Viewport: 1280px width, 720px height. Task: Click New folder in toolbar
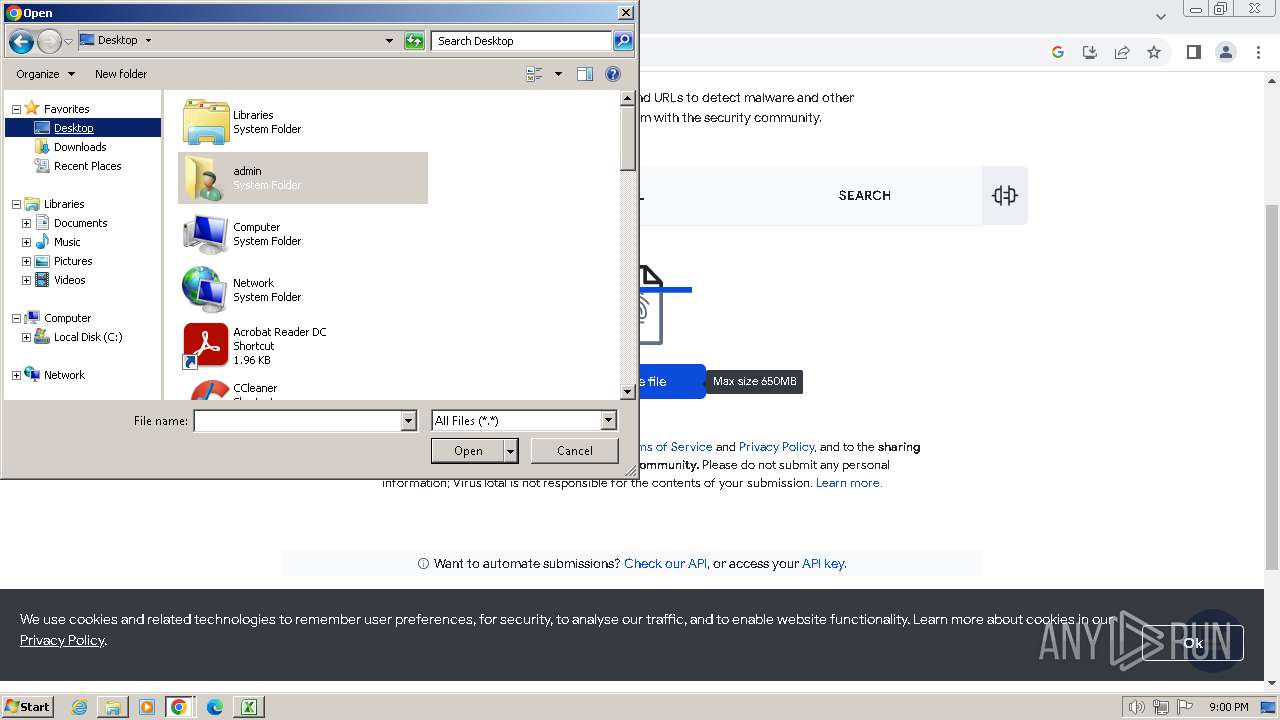click(121, 74)
